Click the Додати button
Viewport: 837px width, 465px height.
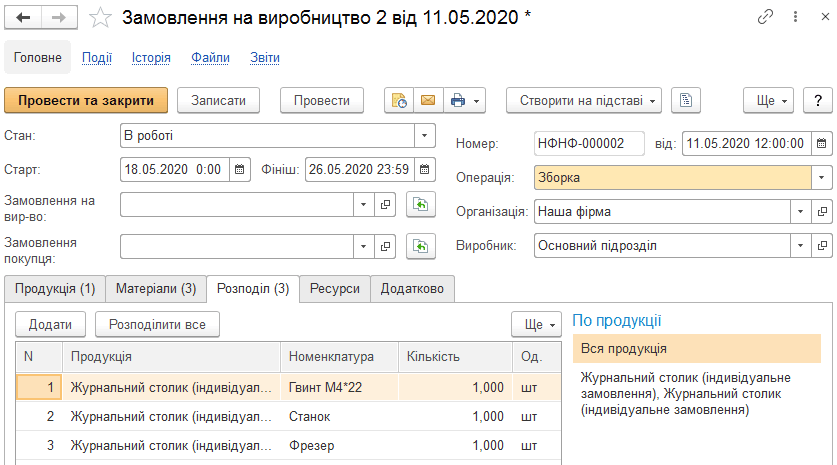point(50,325)
